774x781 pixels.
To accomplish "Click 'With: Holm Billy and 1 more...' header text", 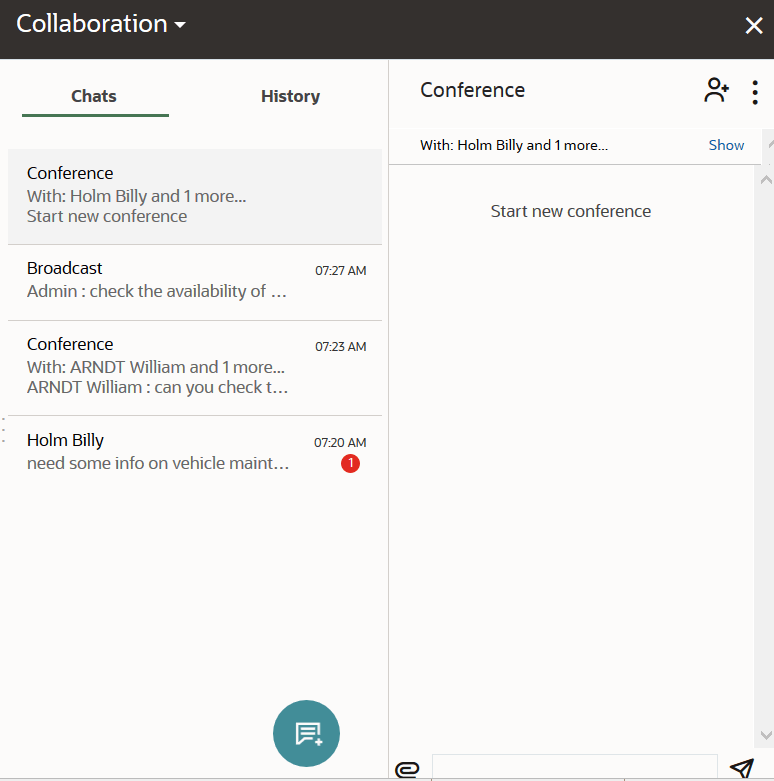I will 514,145.
